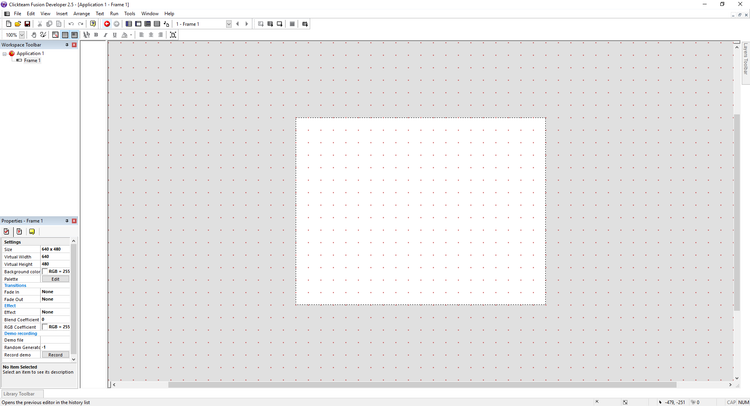Click the Center in frame icon
Viewport: 750px width, 406px height.
173,35
